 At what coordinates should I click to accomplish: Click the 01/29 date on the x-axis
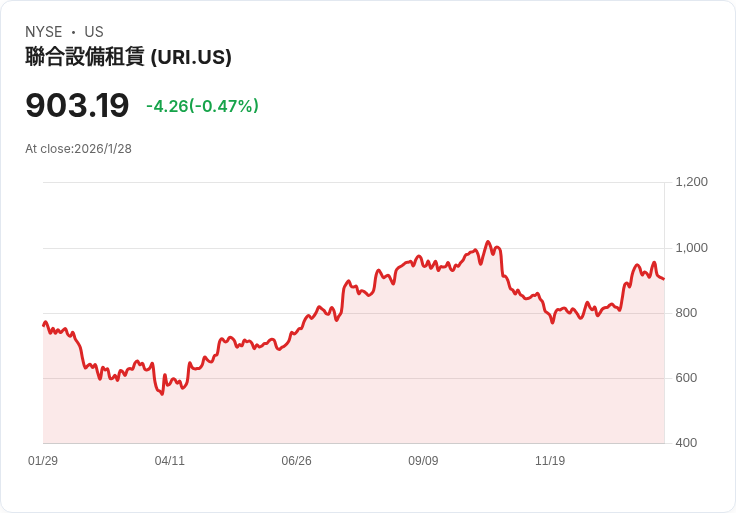(43, 461)
